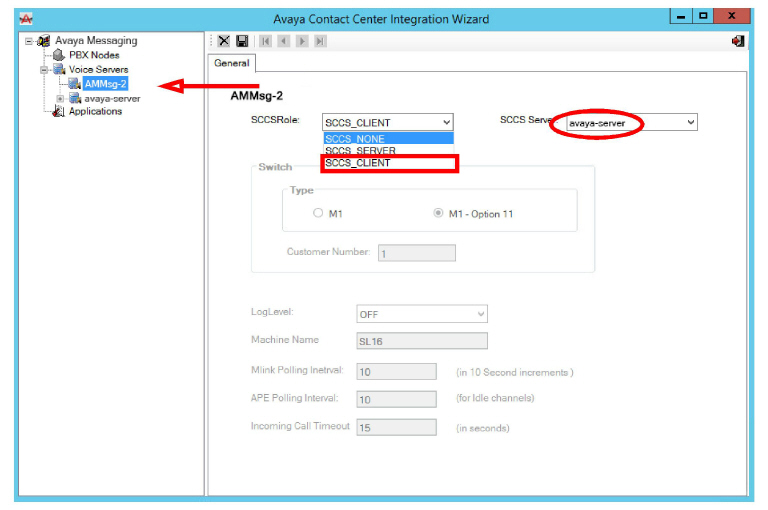
Task: Click the save floppy disk icon
Action: (x=242, y=41)
